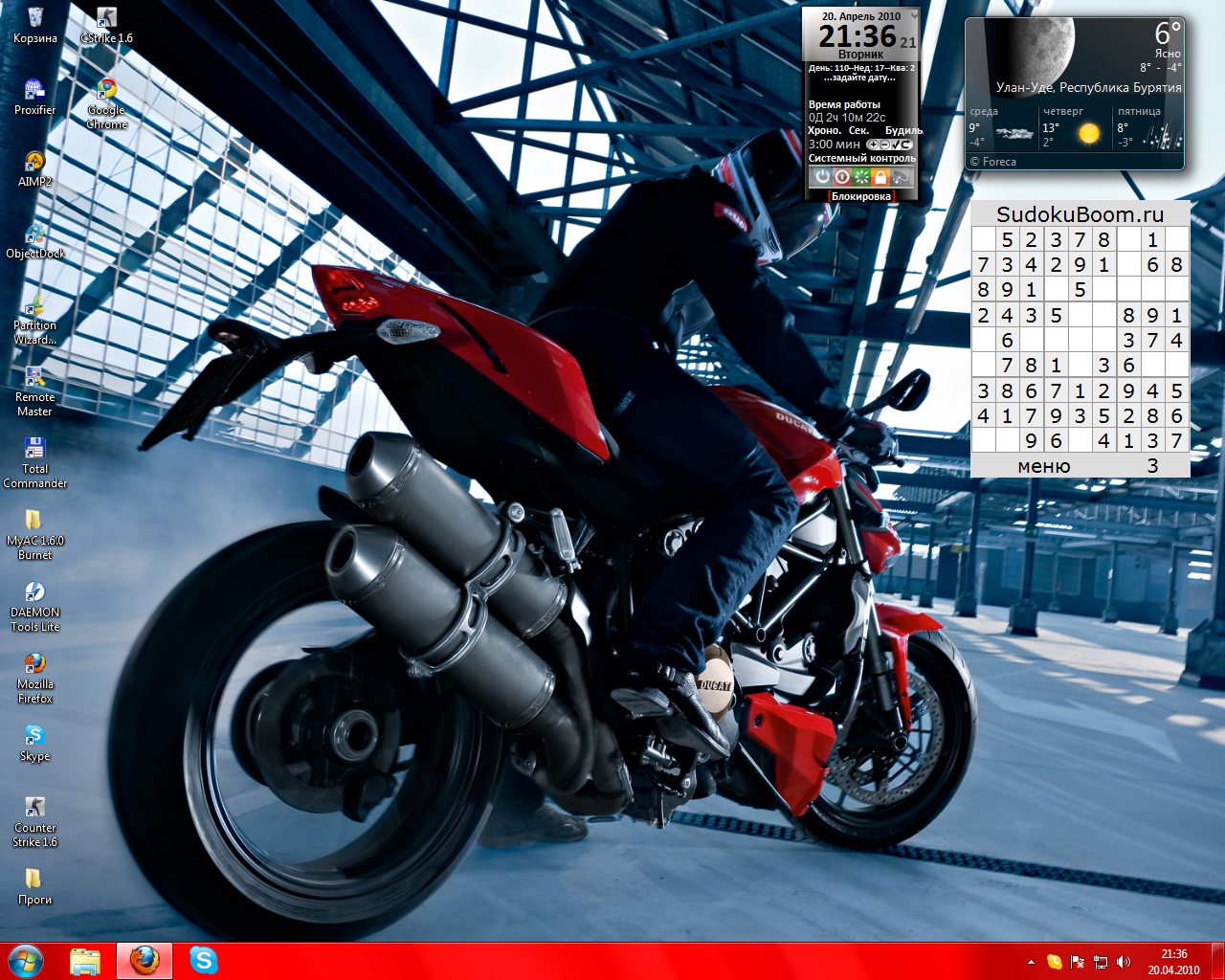Expand the clock gadget dropdown arrow
The height and width of the screenshot is (980, 1225).
point(914,16)
